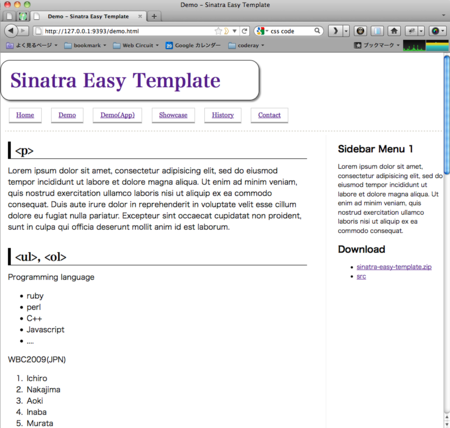Image resolution: width=450 pixels, height=428 pixels.
Task: Go to the home page via the house icon
Action: 394,31
